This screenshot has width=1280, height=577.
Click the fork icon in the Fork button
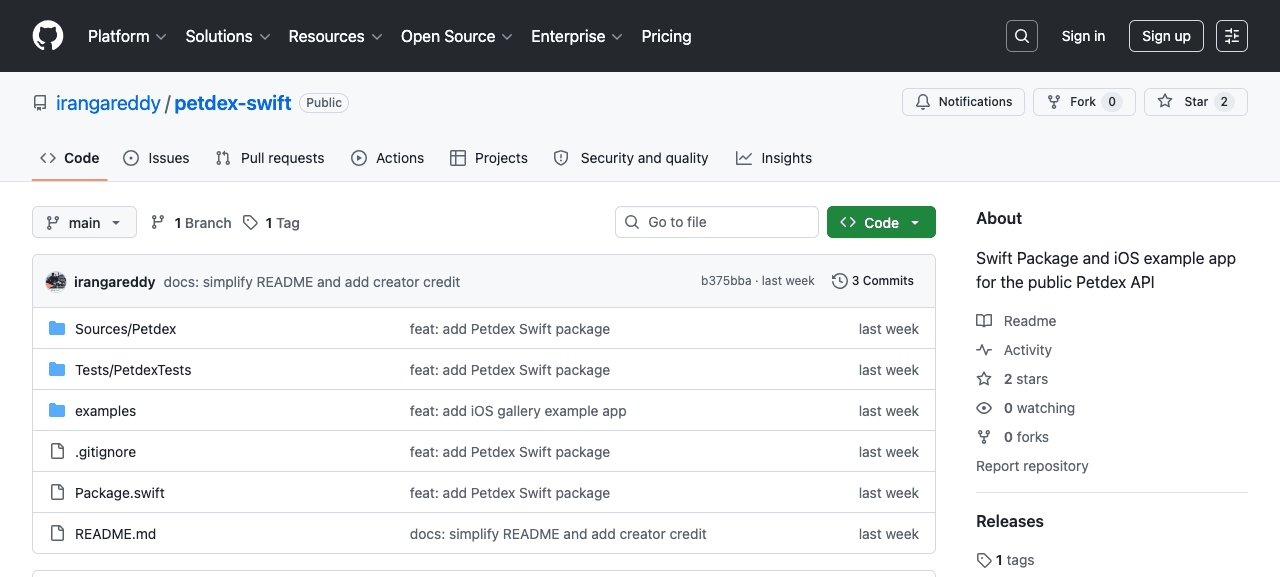pyautogui.click(x=1054, y=102)
